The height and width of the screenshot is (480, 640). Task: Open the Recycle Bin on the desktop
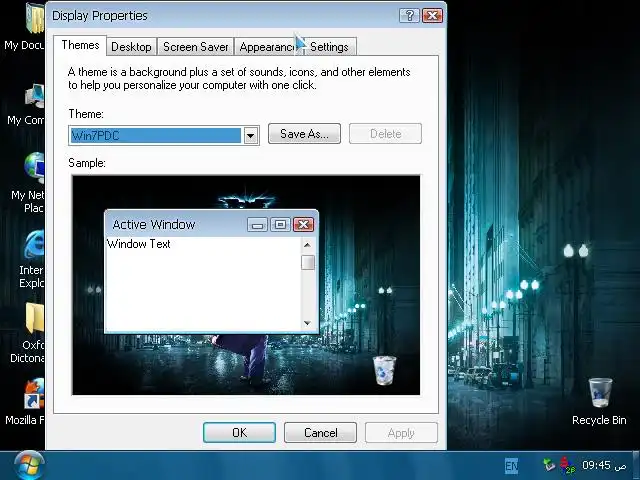pyautogui.click(x=599, y=402)
